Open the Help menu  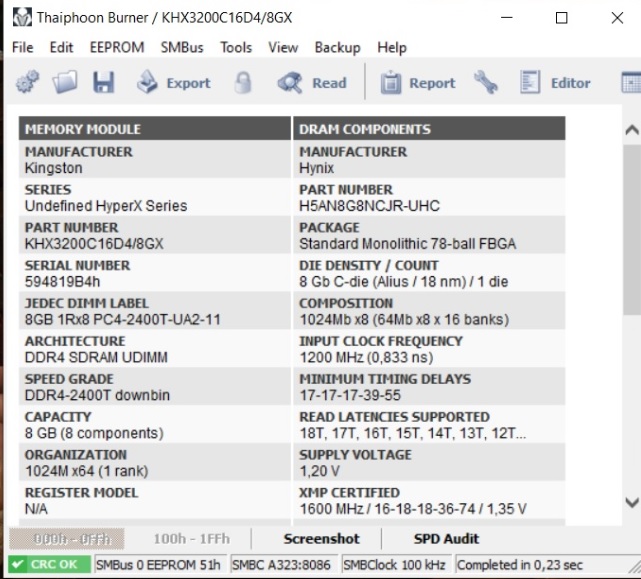point(392,47)
